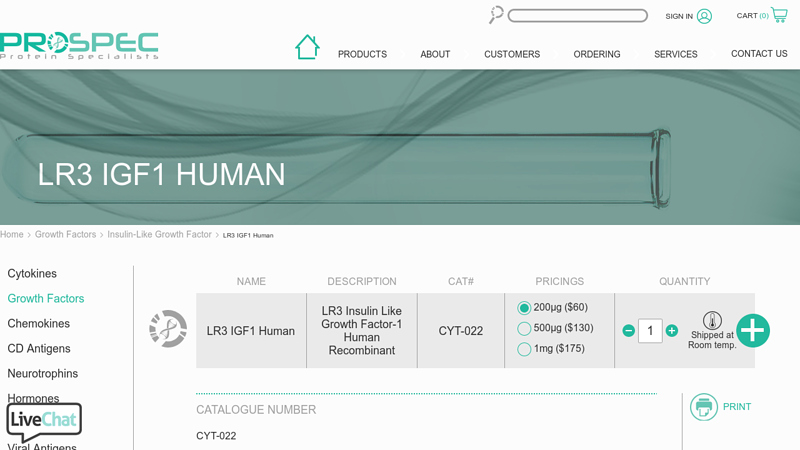Open the Products menu

point(362,54)
